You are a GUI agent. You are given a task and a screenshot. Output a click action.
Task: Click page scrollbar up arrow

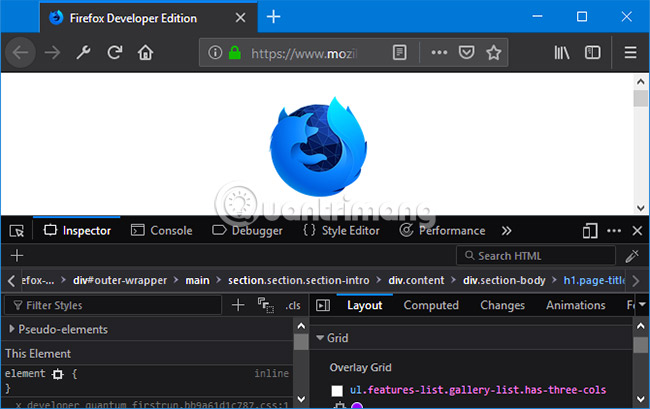click(x=641, y=82)
